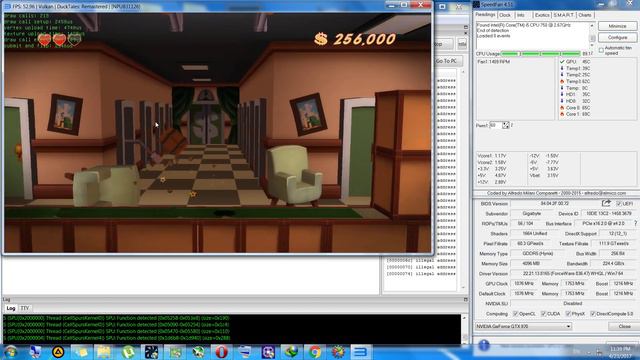Open the AIMP yellow triangle taskbar icon
The width and height of the screenshot is (640, 360).
tap(58, 352)
